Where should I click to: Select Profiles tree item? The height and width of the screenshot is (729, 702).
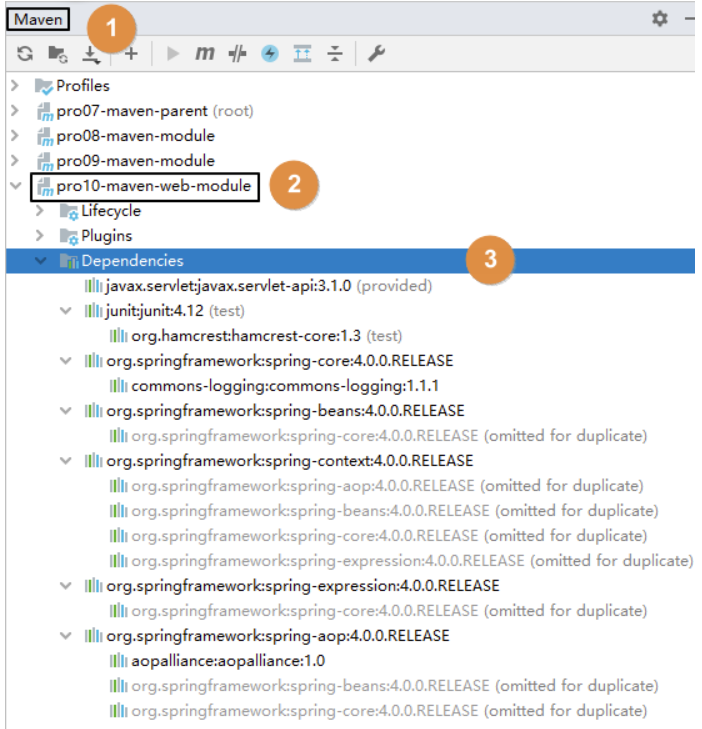tap(83, 86)
